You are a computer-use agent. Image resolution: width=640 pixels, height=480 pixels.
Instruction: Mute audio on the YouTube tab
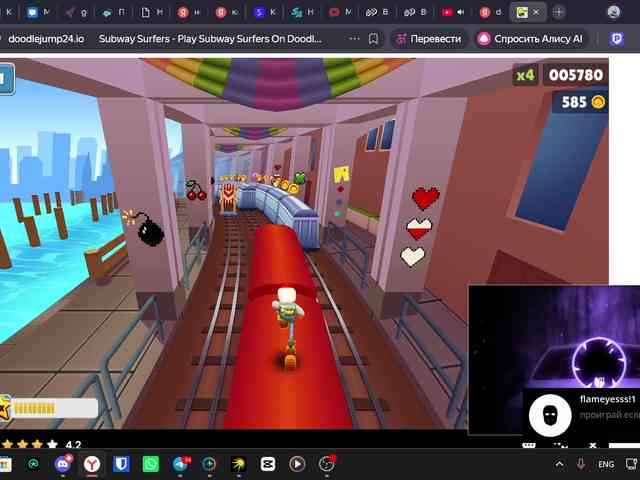(460, 12)
